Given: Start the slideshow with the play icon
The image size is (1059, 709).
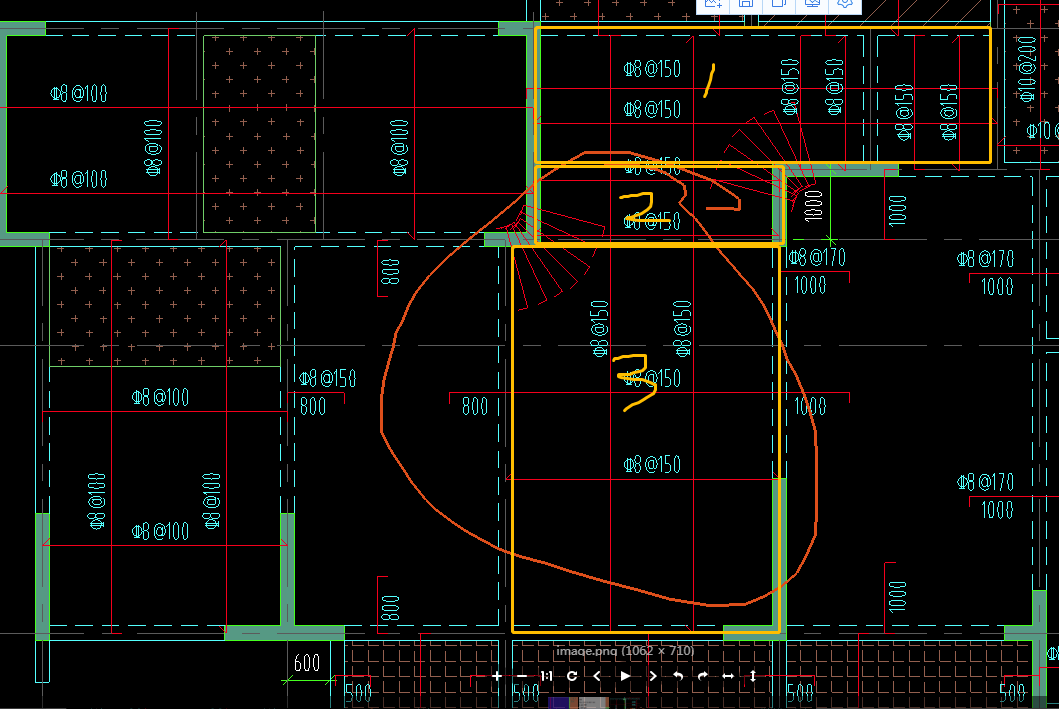Looking at the screenshot, I should [625, 676].
